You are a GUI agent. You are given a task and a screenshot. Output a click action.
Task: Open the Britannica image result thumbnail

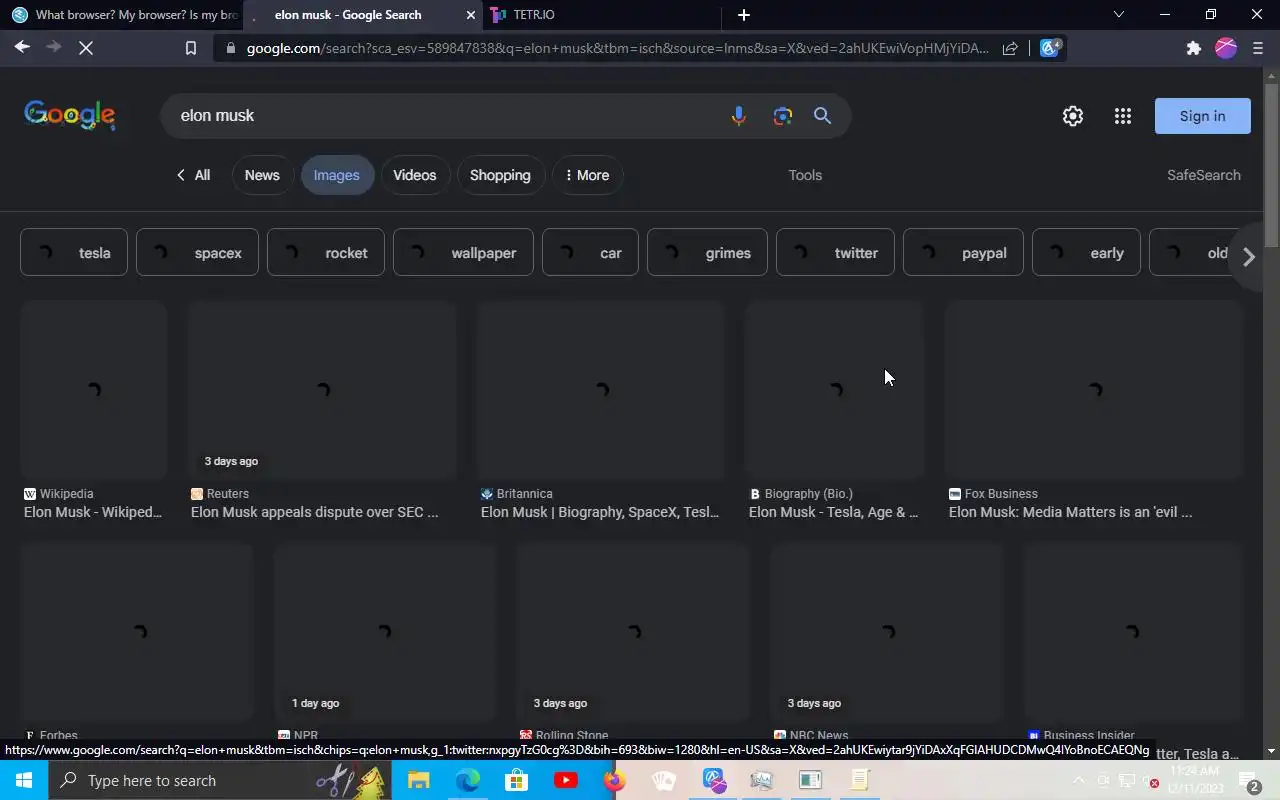click(x=601, y=390)
